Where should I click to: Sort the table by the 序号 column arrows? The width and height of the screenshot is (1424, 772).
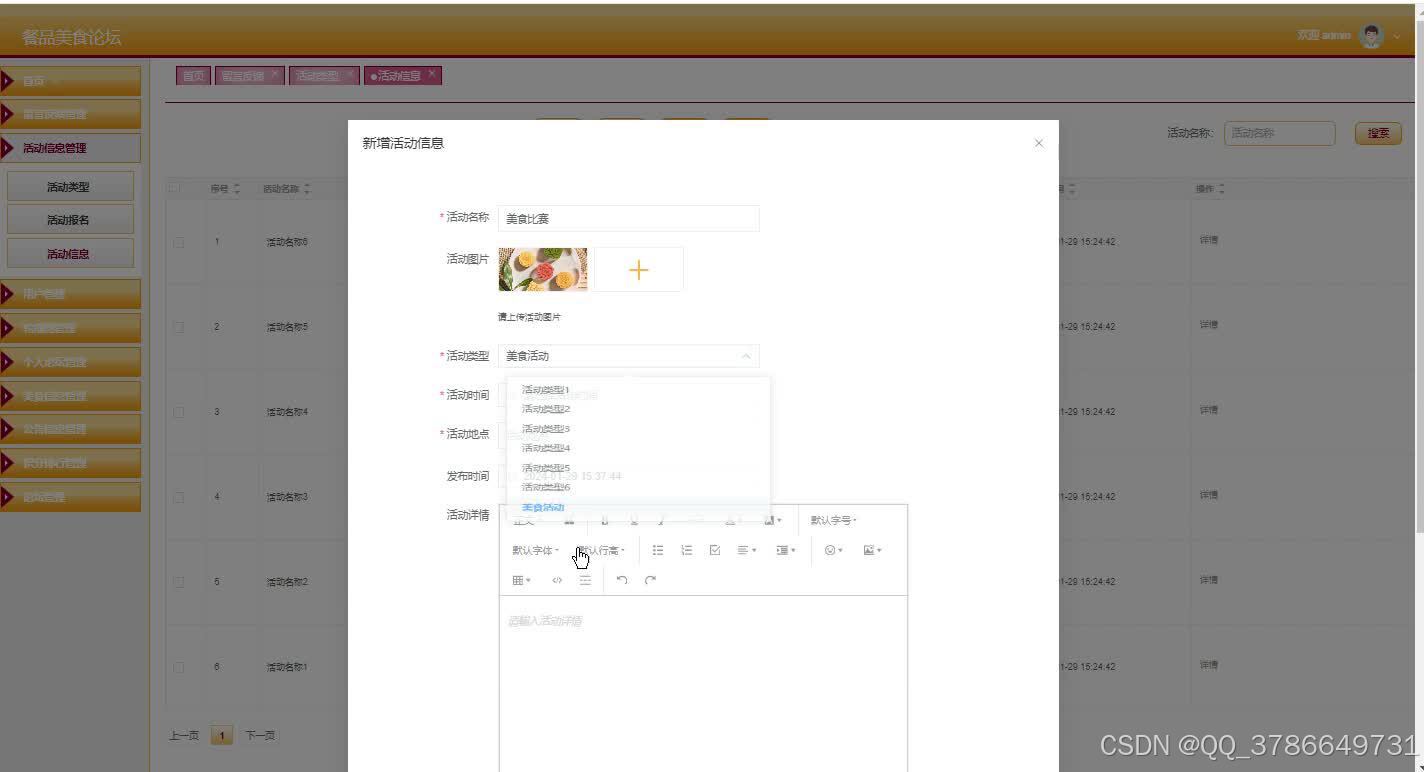click(x=236, y=189)
